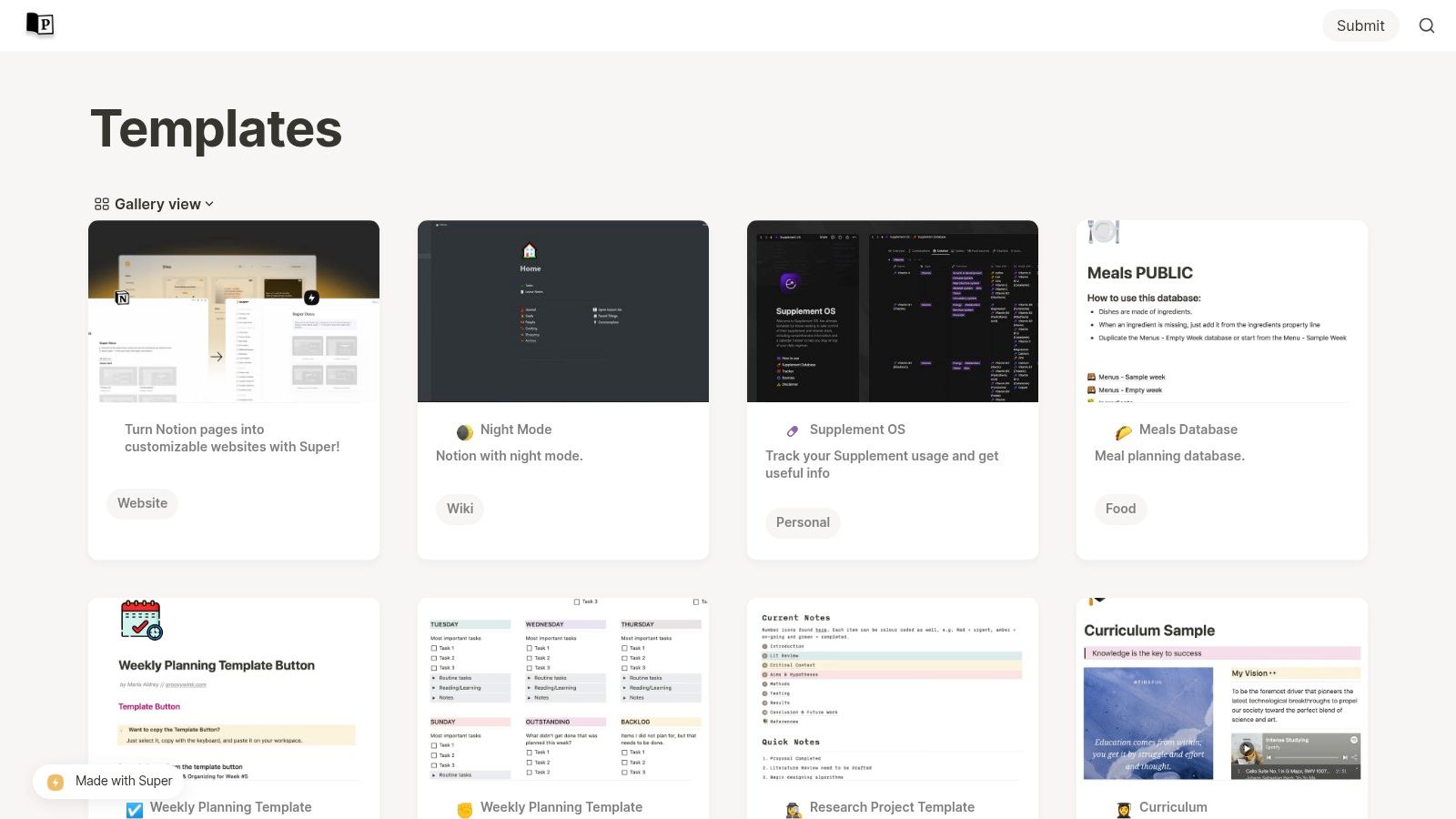
Task: Play the Intense Studying Spotify playlist
Action: pos(1247,748)
